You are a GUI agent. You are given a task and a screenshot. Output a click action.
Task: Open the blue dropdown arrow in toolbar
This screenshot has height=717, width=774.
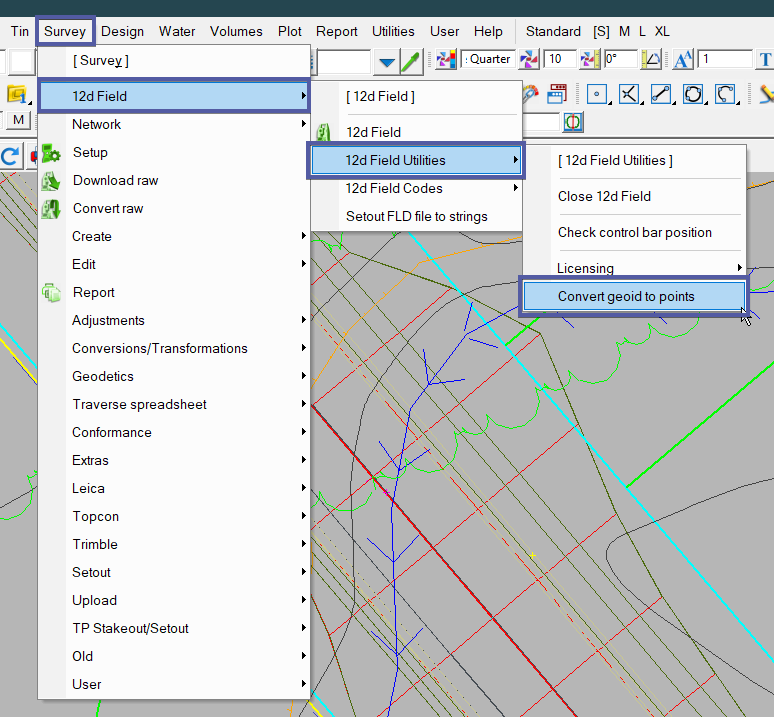point(387,62)
